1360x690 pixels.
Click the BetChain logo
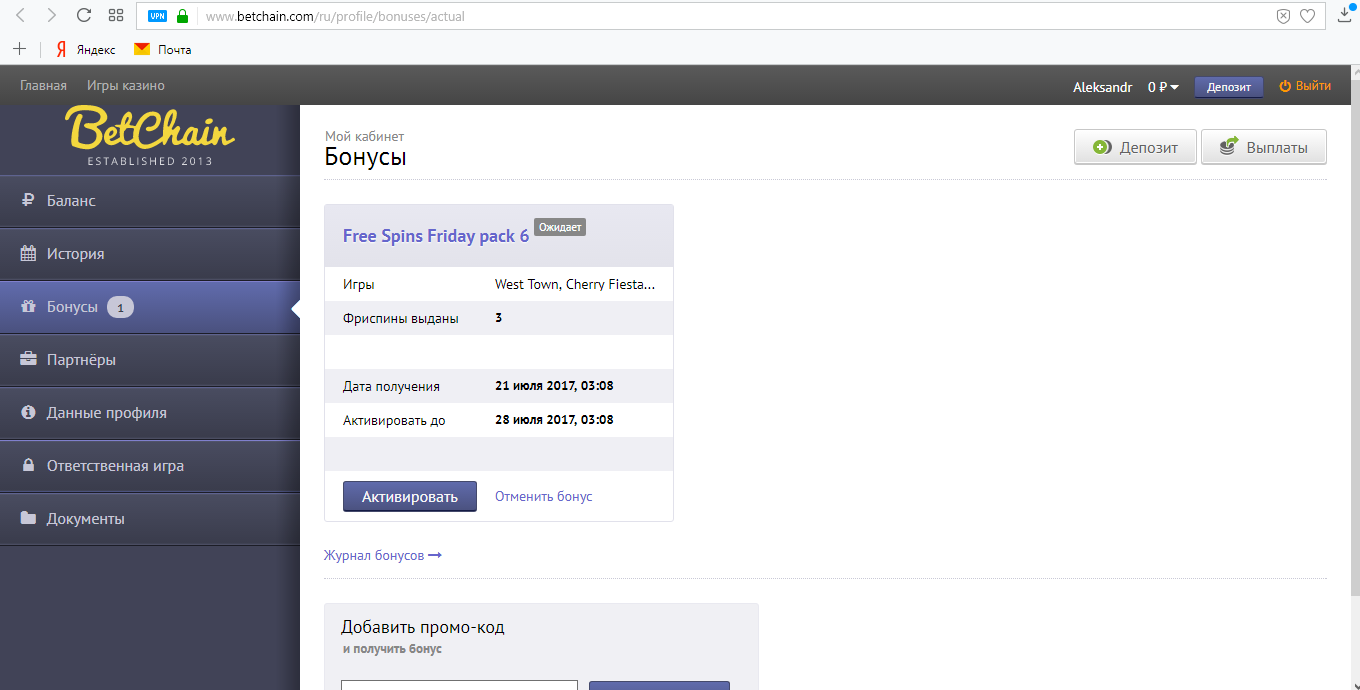tap(150, 136)
